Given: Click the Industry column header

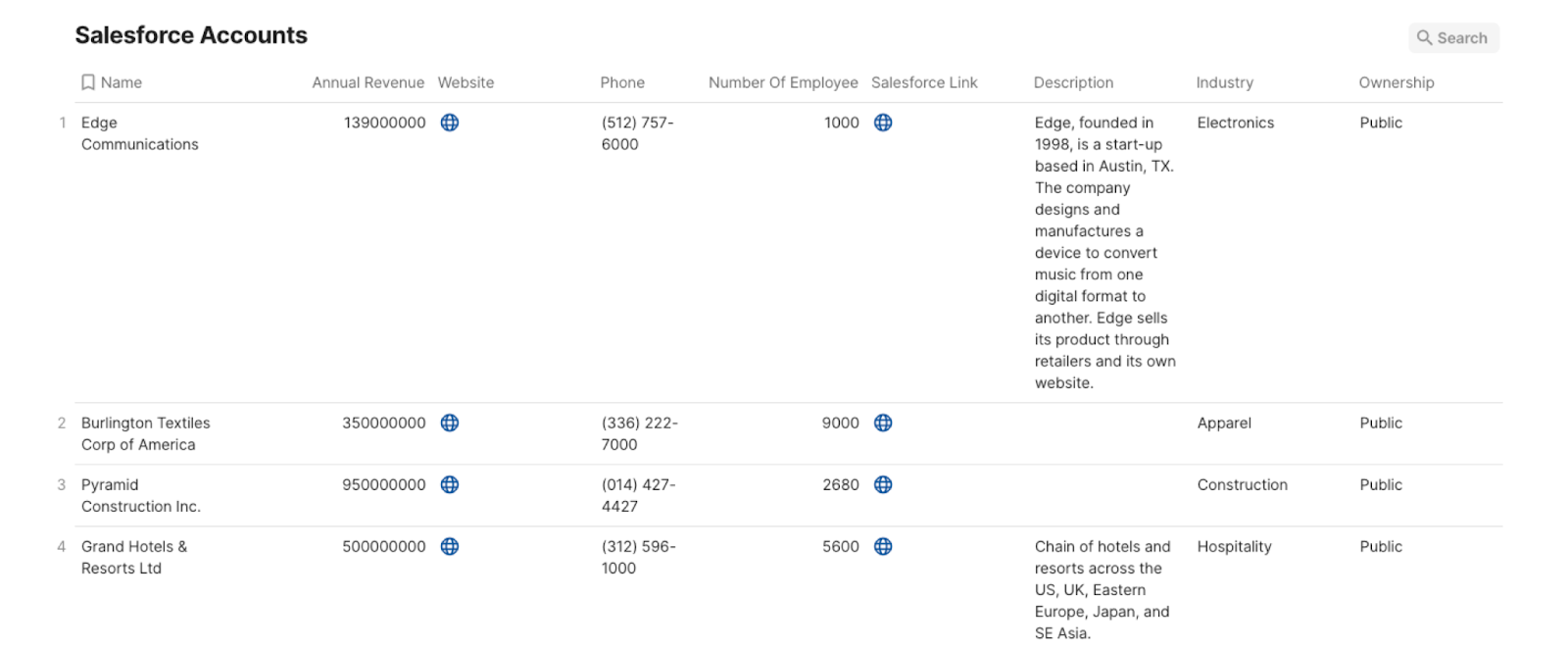Looking at the screenshot, I should 1224,82.
